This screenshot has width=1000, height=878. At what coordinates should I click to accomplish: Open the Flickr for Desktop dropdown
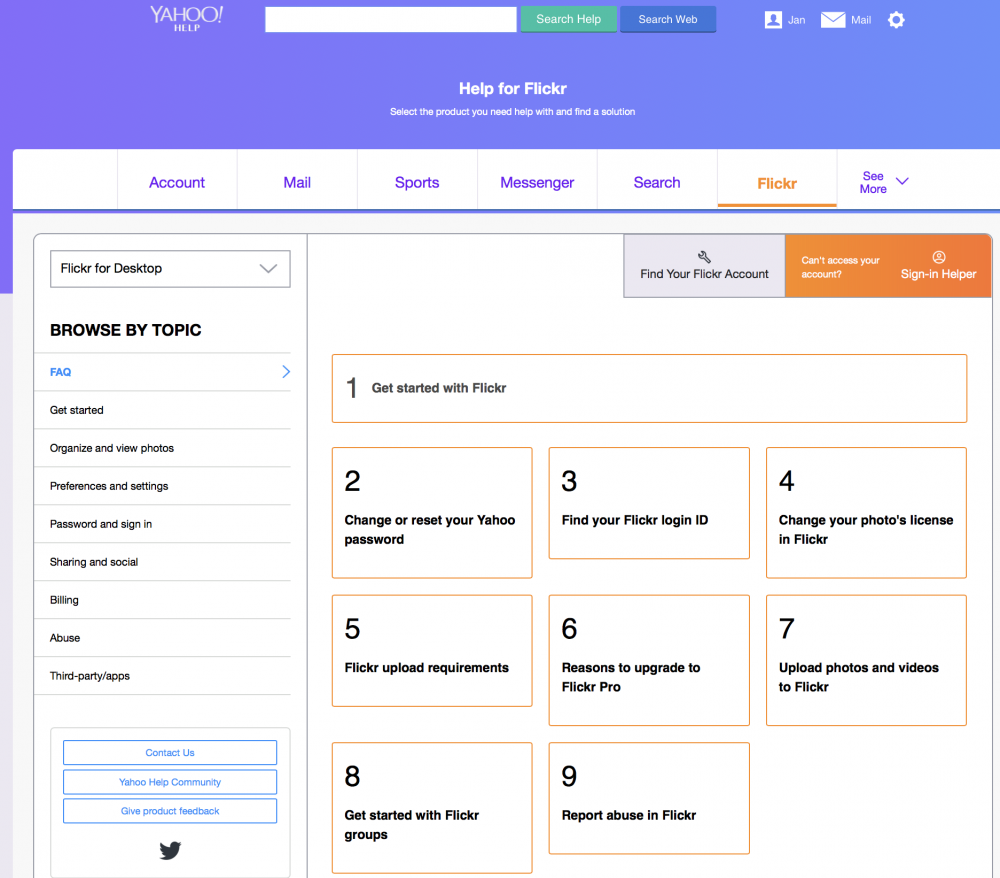(x=170, y=268)
